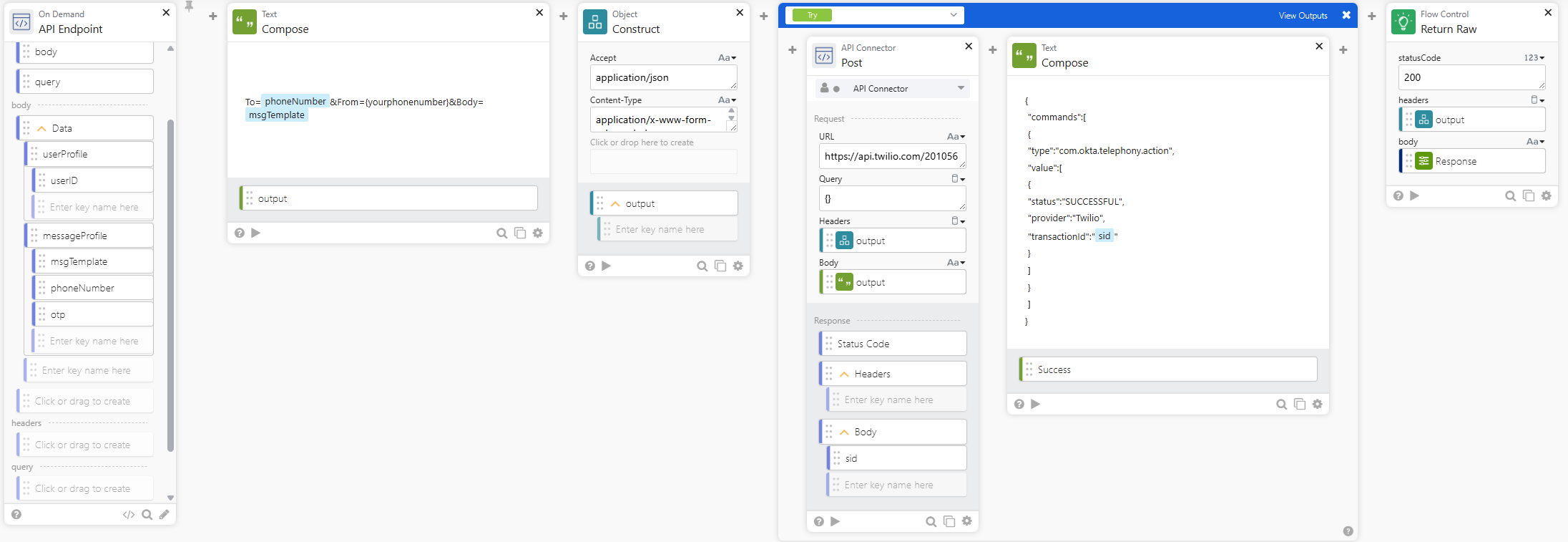Close the Try block with the X button

[x=1346, y=15]
